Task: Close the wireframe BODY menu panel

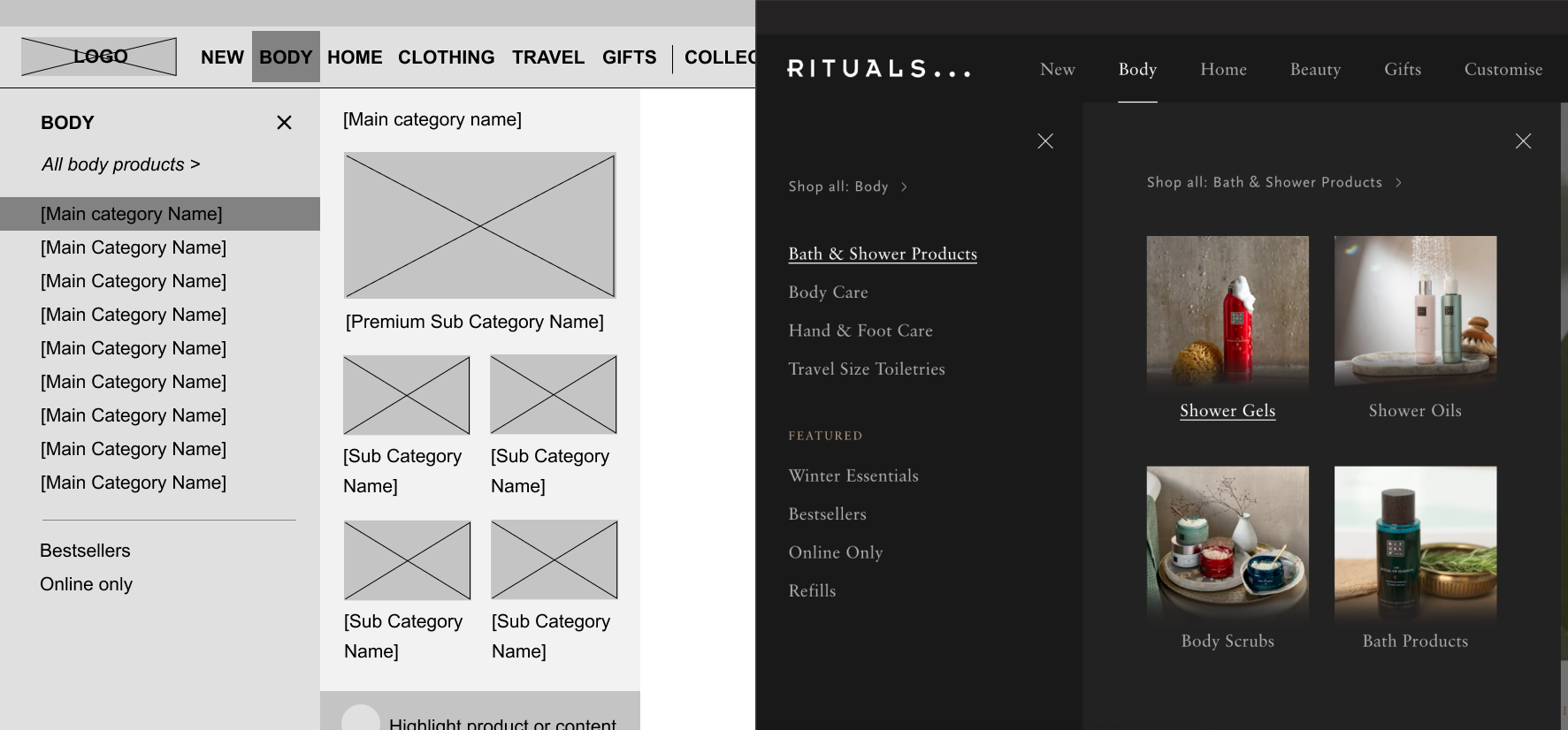Action: click(x=284, y=123)
